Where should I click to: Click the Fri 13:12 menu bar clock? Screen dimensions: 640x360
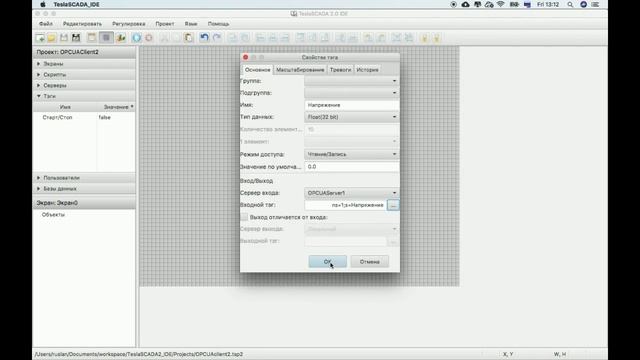pyautogui.click(x=548, y=4)
